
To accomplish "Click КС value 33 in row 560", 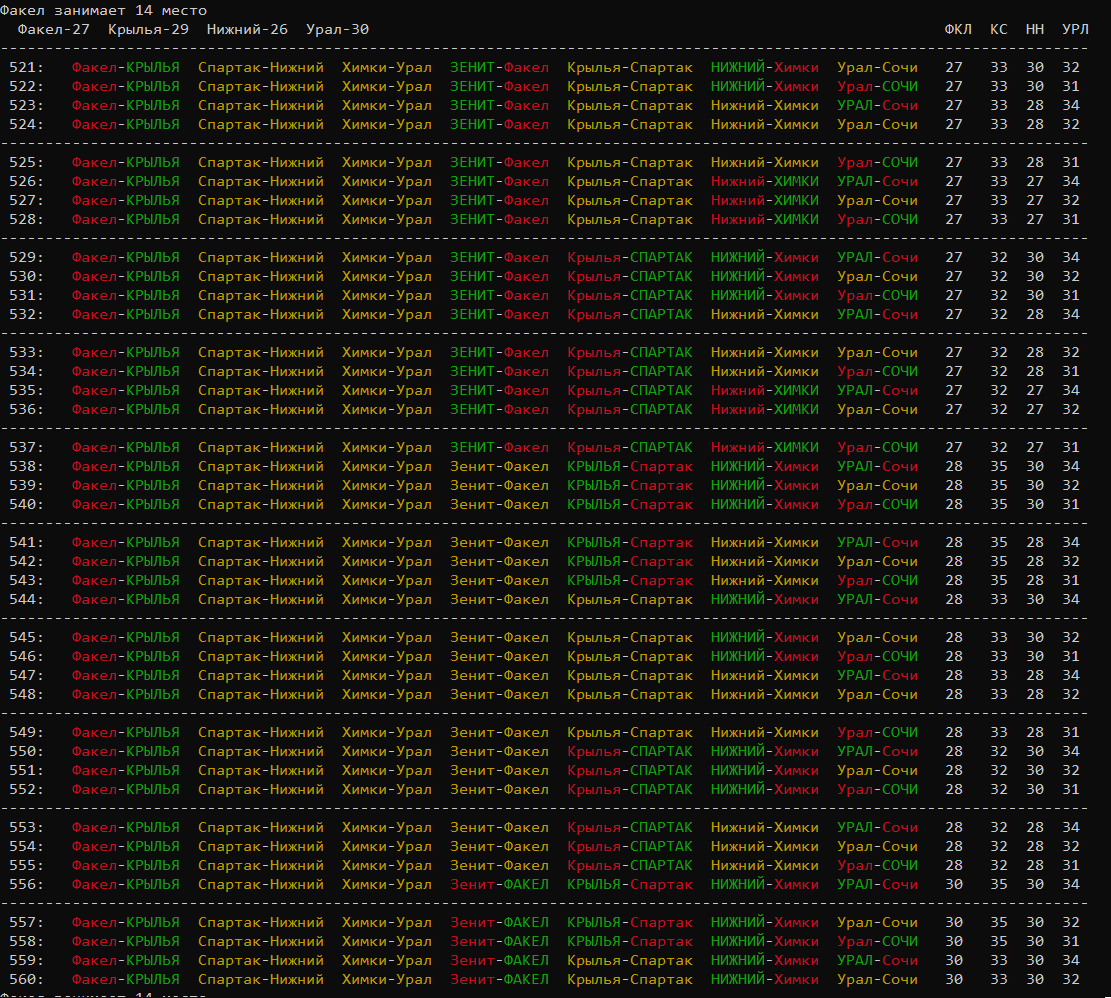I will [998, 980].
